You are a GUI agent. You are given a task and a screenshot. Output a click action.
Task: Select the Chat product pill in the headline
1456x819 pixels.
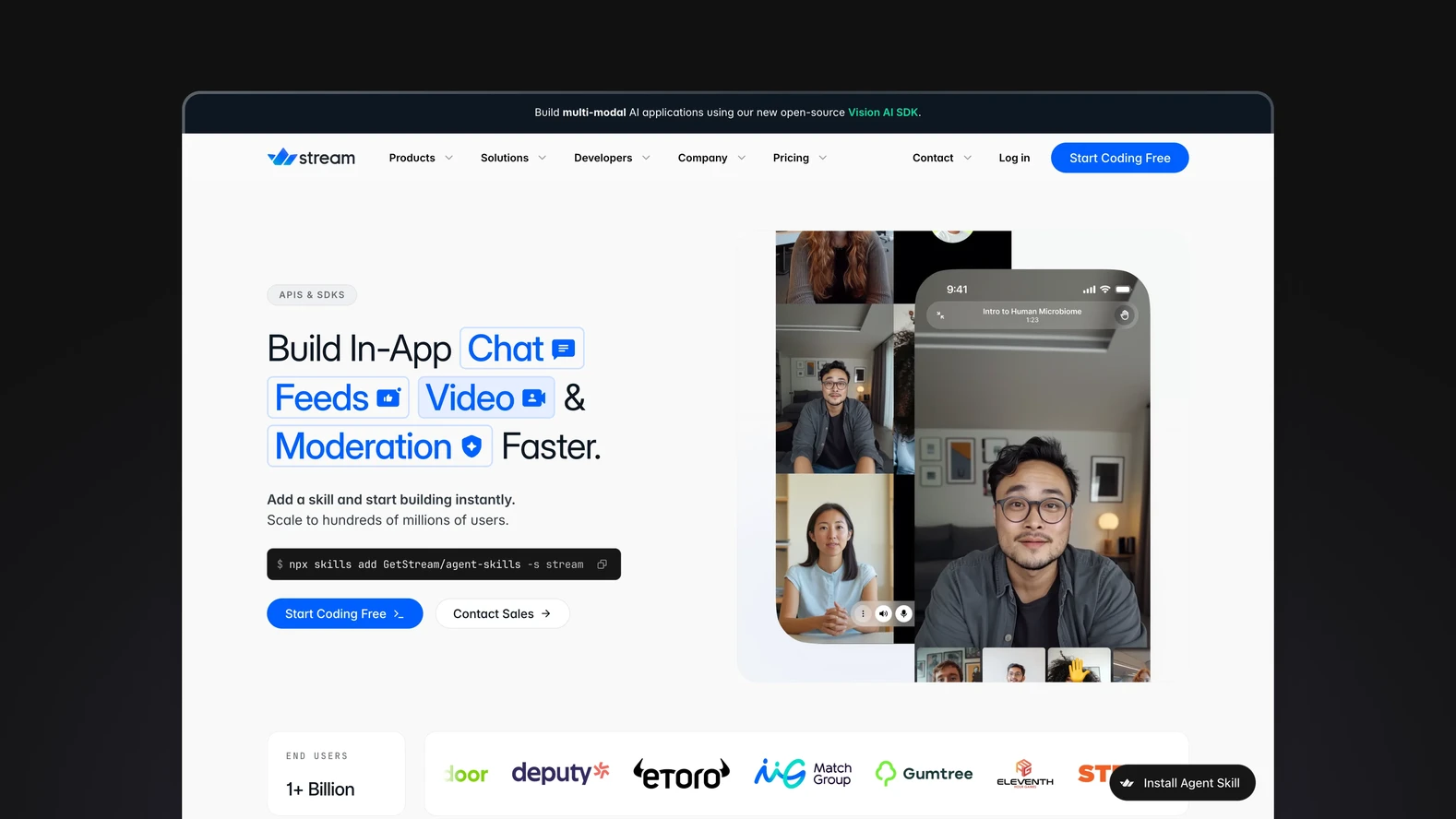(x=521, y=349)
